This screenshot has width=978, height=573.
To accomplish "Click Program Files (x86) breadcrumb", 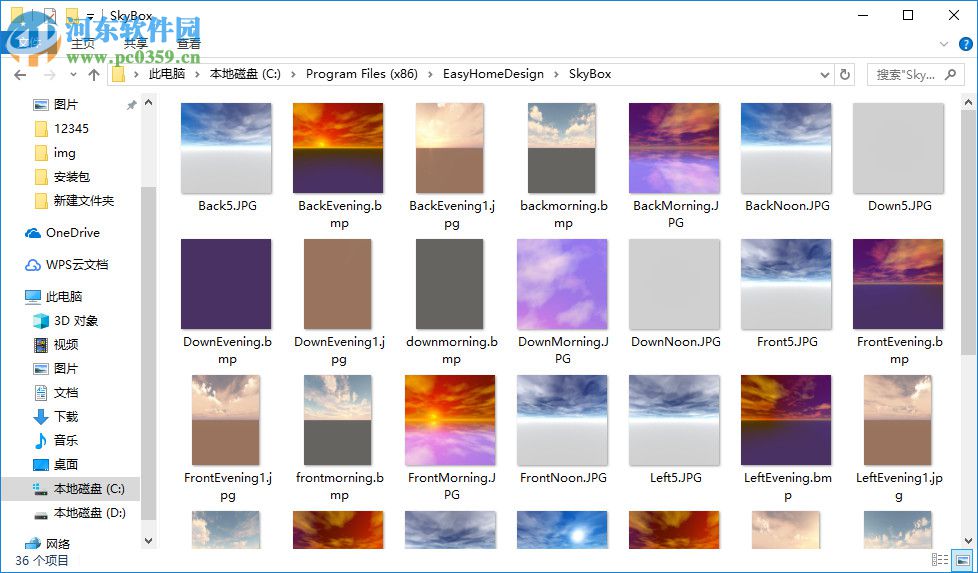I will tap(362, 74).
